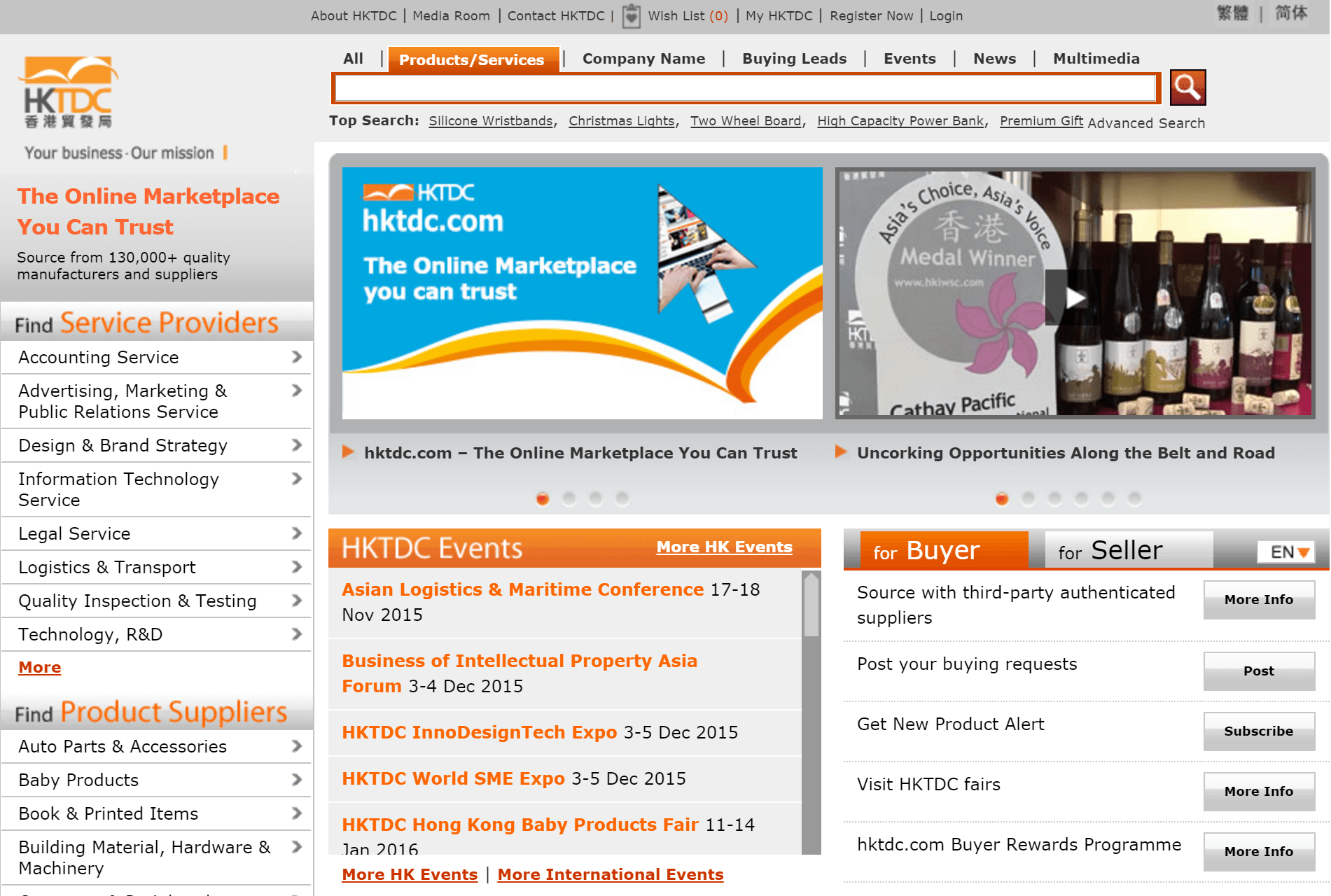Click the orange magnifier search button
Viewport: 1331px width, 896px height.
coord(1187,87)
